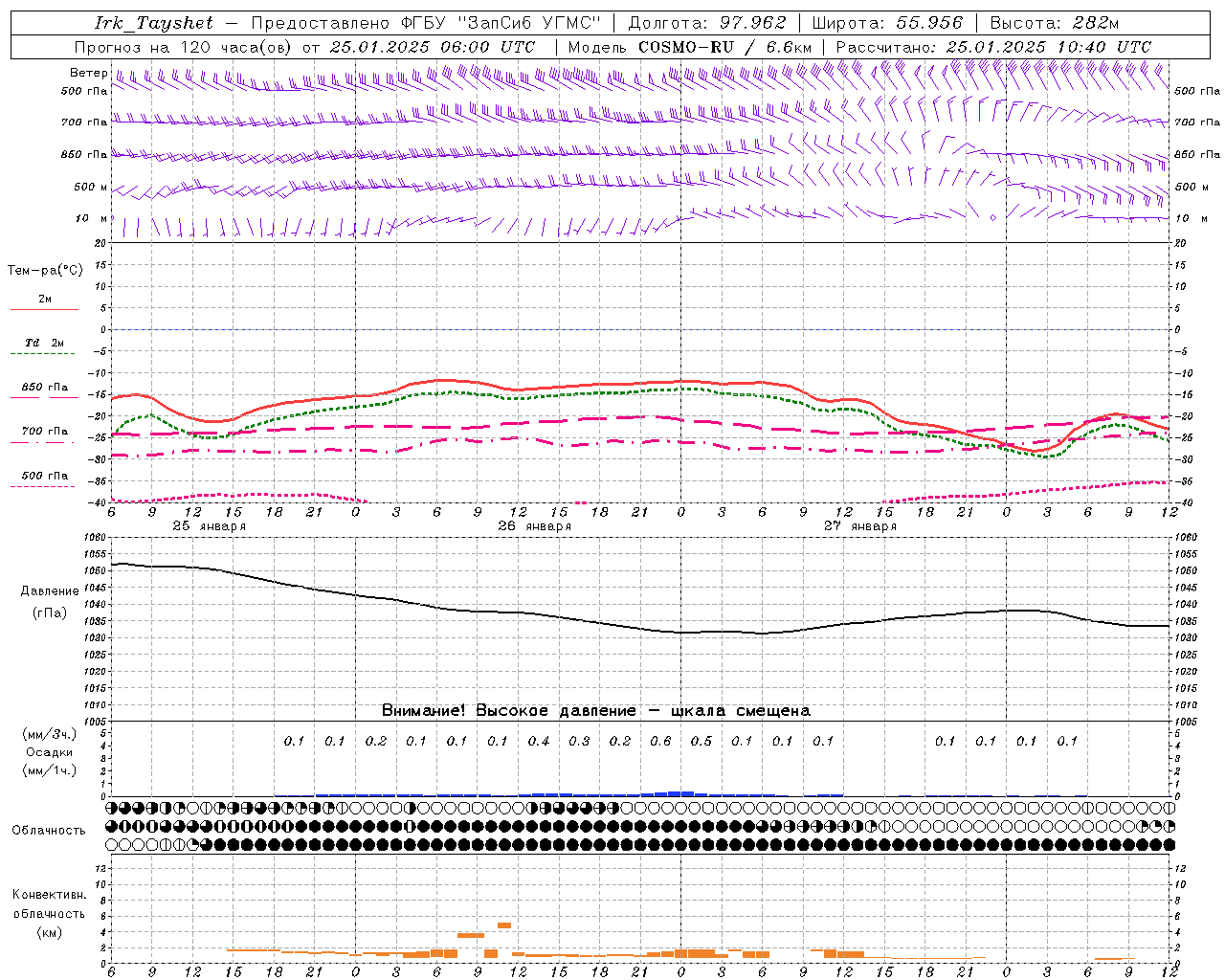Image resolution: width=1225 pixels, height=980 pixels.
Task: Select the "(мм/1ч.)" precipitation unit label
Action: 49,770
